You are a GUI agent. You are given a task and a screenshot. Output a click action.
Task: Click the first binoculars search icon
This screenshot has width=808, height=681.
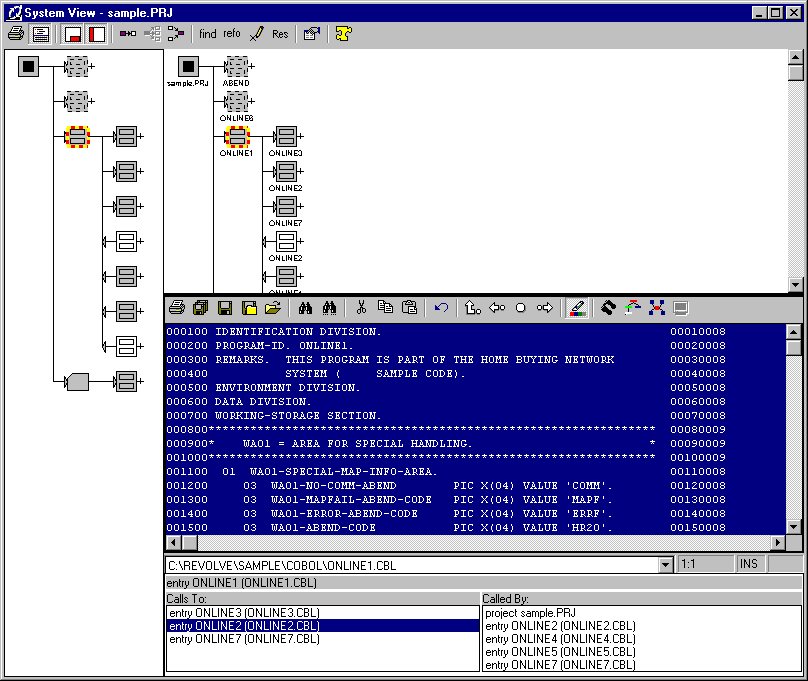tap(306, 308)
